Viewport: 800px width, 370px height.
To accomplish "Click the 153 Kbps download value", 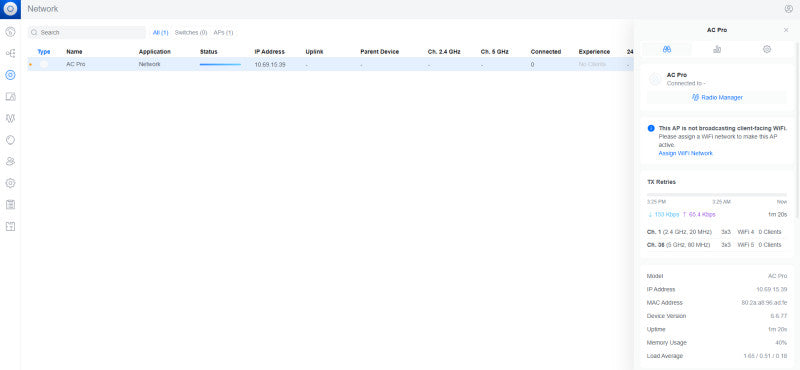I will tap(663, 215).
